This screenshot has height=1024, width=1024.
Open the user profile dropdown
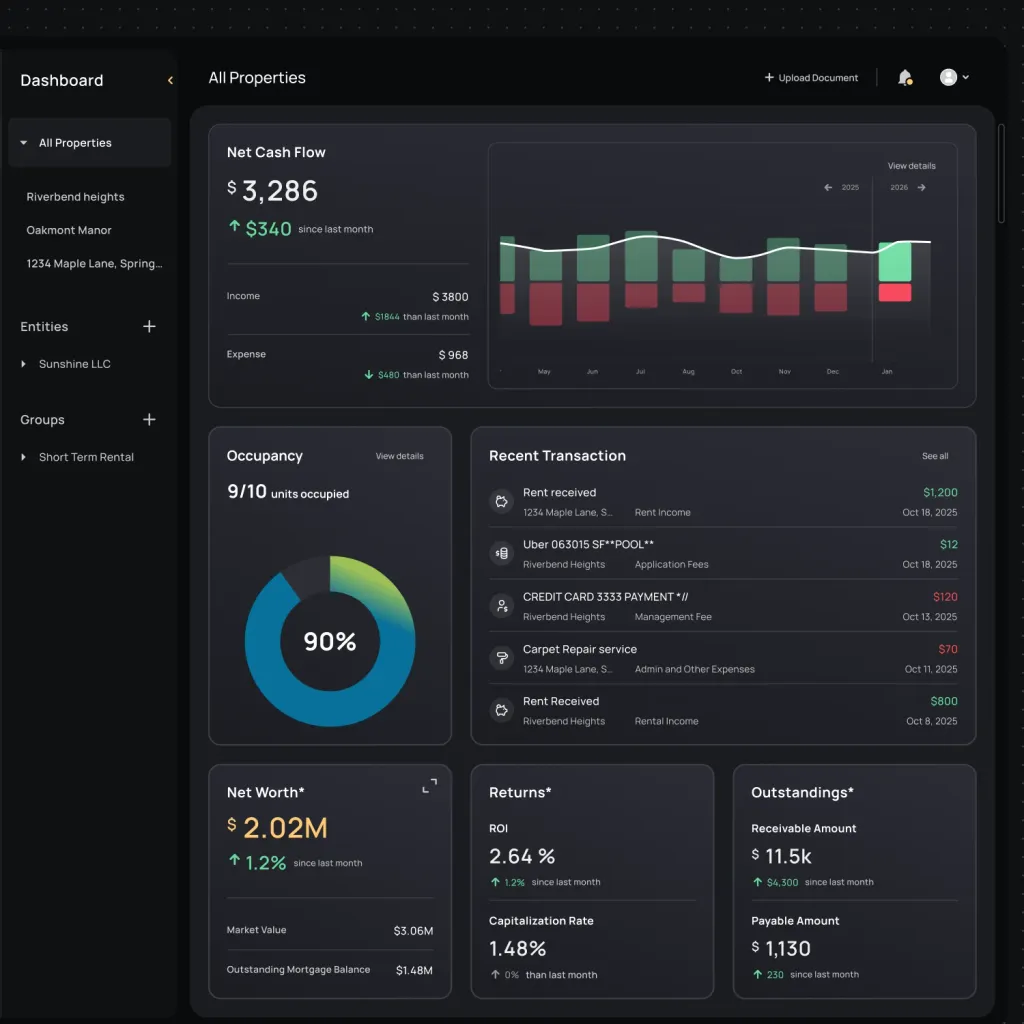pyautogui.click(x=954, y=78)
